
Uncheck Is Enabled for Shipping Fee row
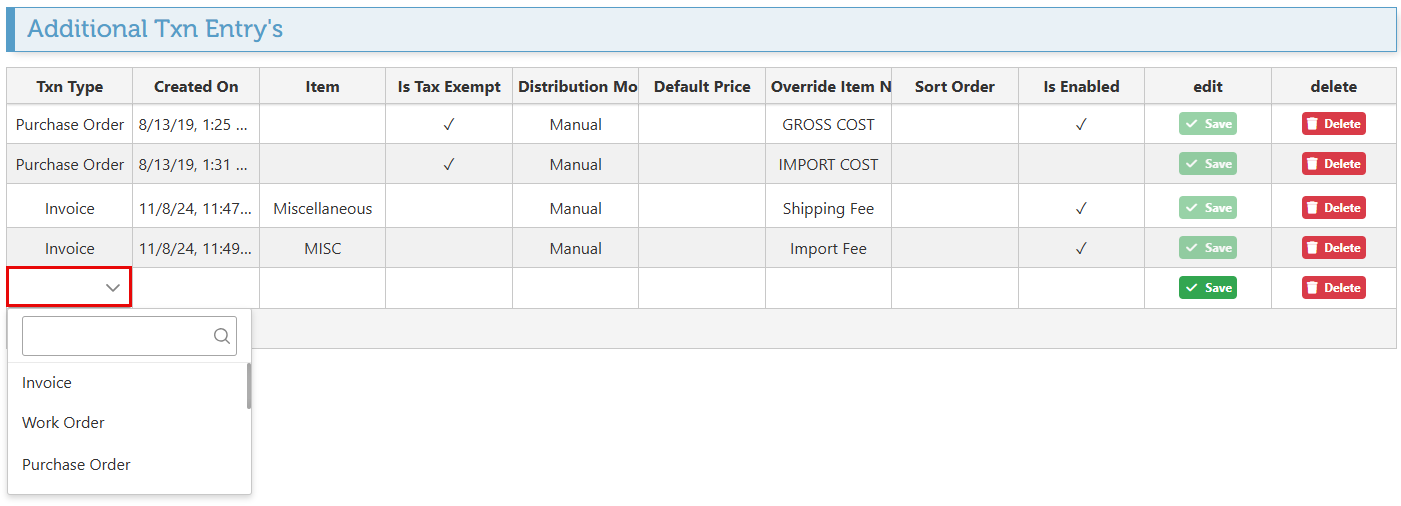click(1080, 209)
